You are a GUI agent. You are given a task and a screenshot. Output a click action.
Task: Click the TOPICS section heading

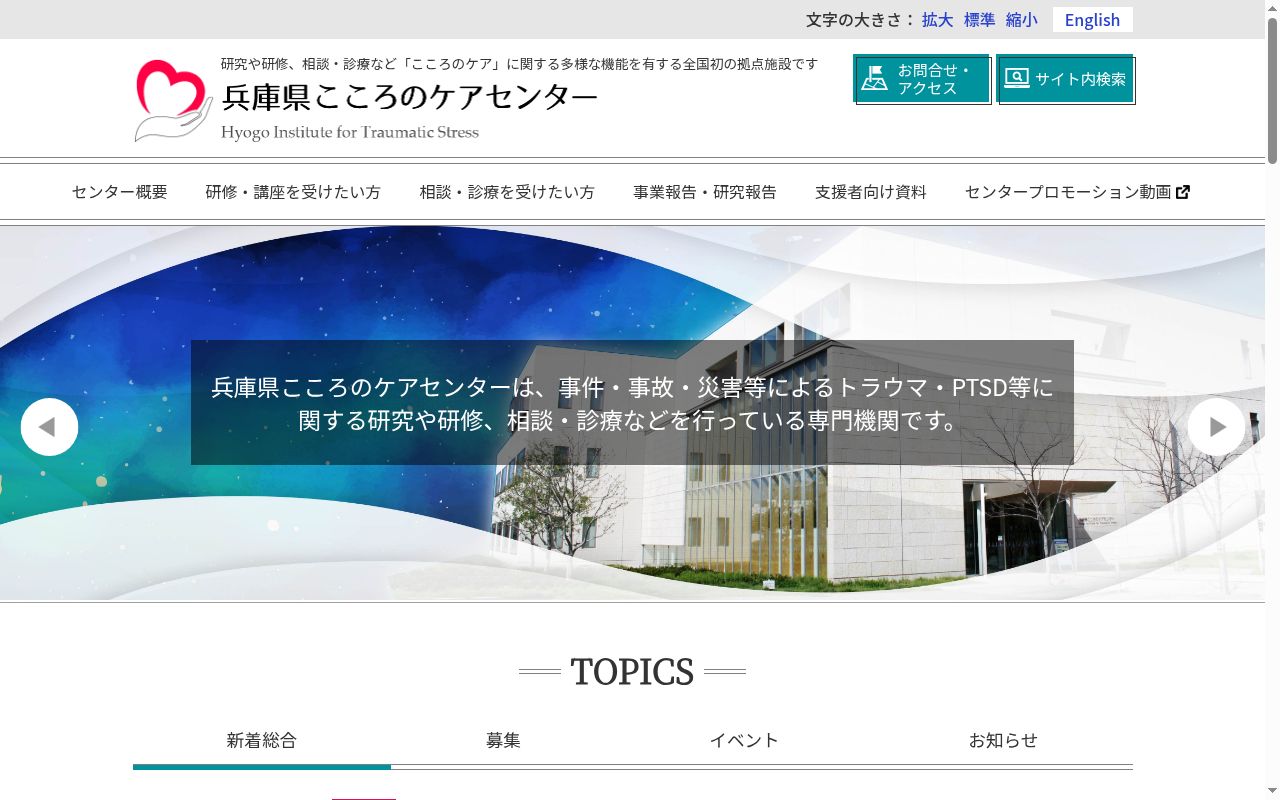pos(632,672)
